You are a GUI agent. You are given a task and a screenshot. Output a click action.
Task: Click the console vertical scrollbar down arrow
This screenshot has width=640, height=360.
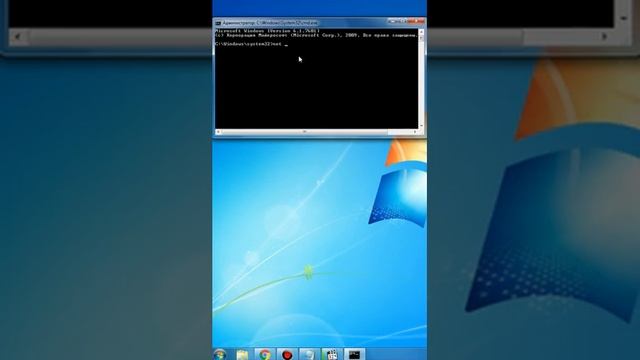[421, 126]
